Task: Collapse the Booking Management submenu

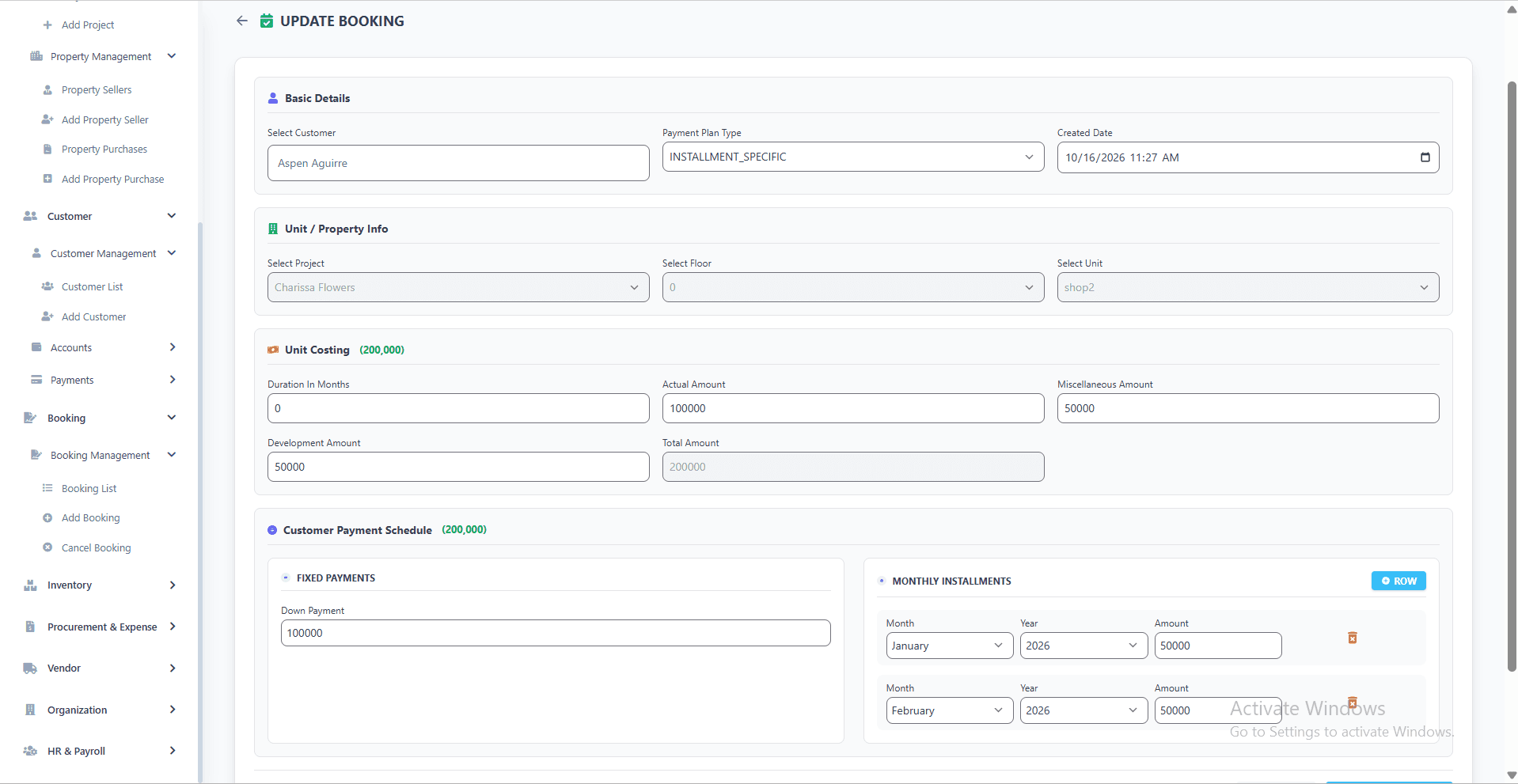Action: 172,455
